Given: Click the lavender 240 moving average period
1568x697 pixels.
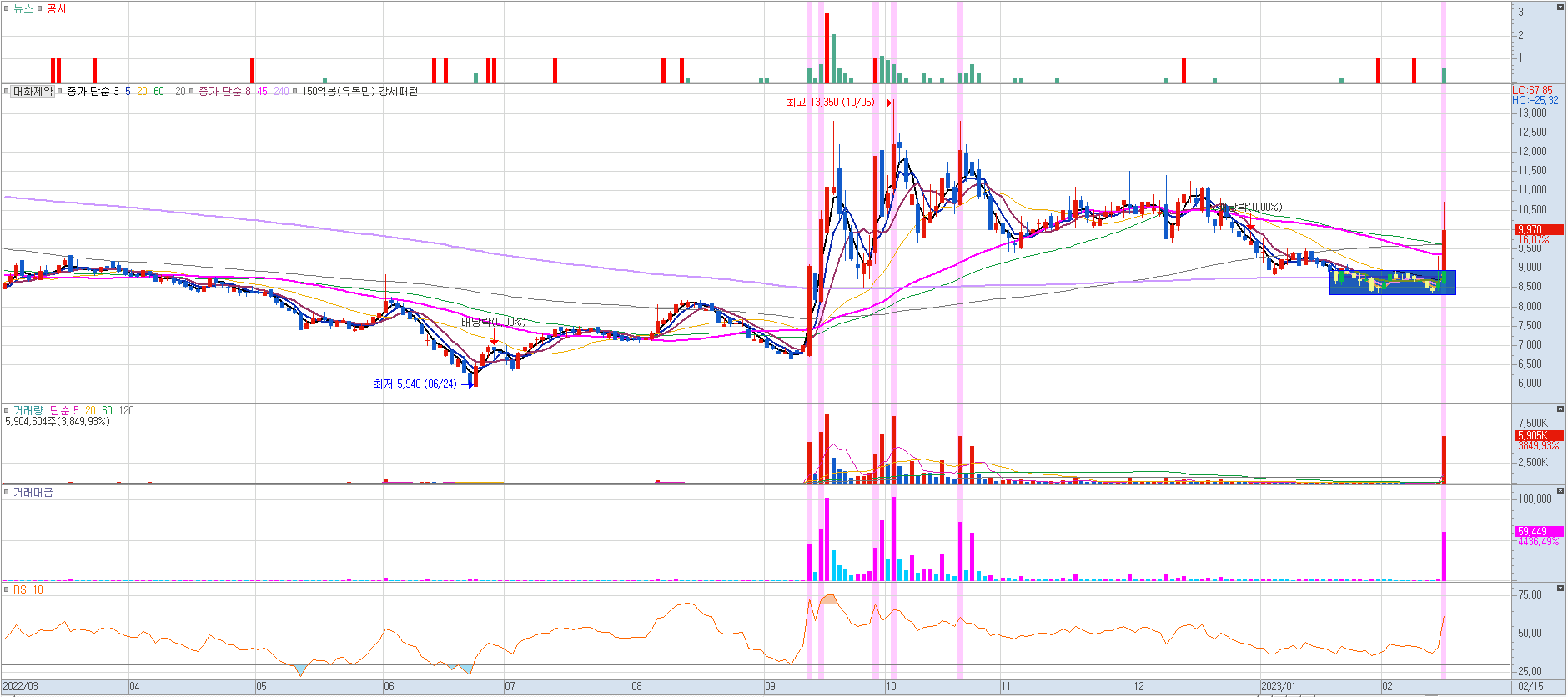Looking at the screenshot, I should click(281, 91).
